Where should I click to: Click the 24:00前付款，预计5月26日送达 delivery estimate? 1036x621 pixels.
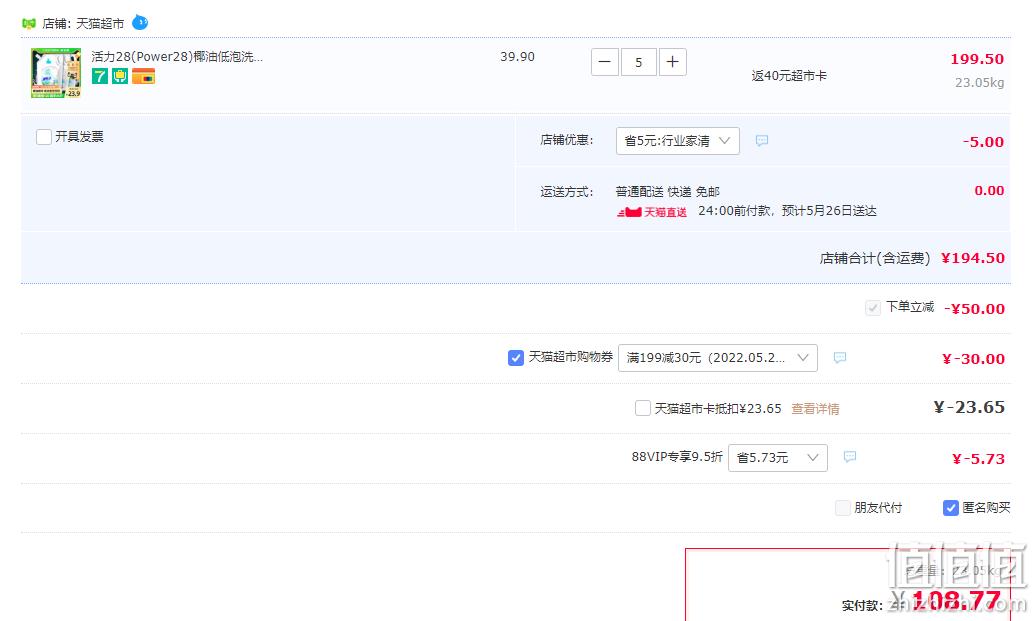(787, 211)
